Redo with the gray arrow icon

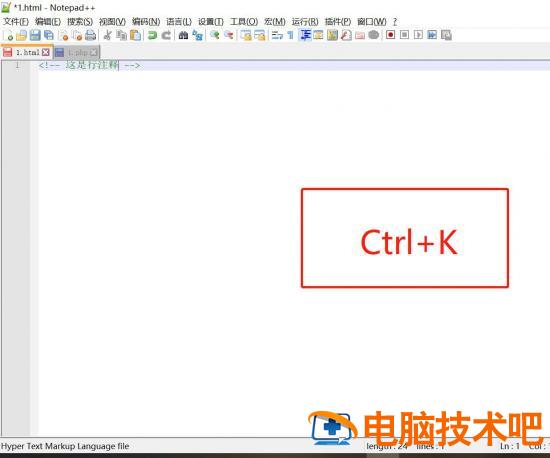(166, 35)
